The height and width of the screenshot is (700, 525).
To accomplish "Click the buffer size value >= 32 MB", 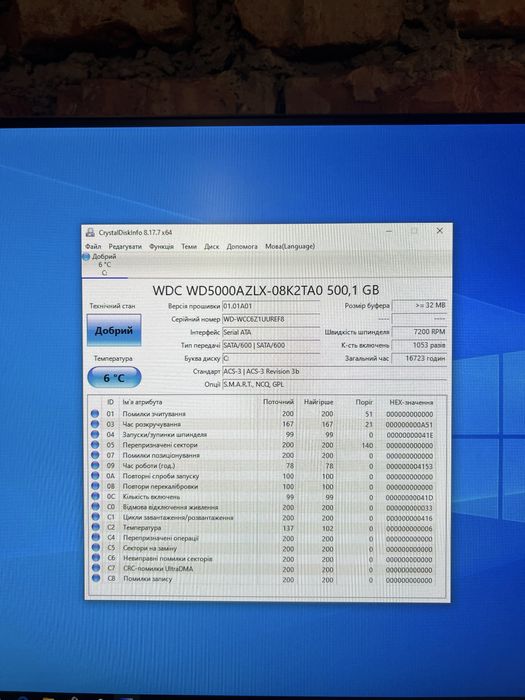I will (419, 306).
